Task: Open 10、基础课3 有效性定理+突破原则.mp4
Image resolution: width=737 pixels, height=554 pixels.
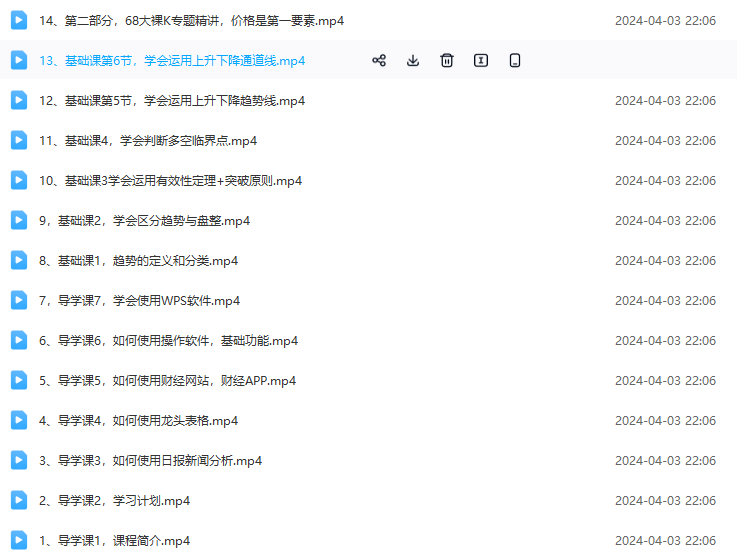Action: [170, 181]
